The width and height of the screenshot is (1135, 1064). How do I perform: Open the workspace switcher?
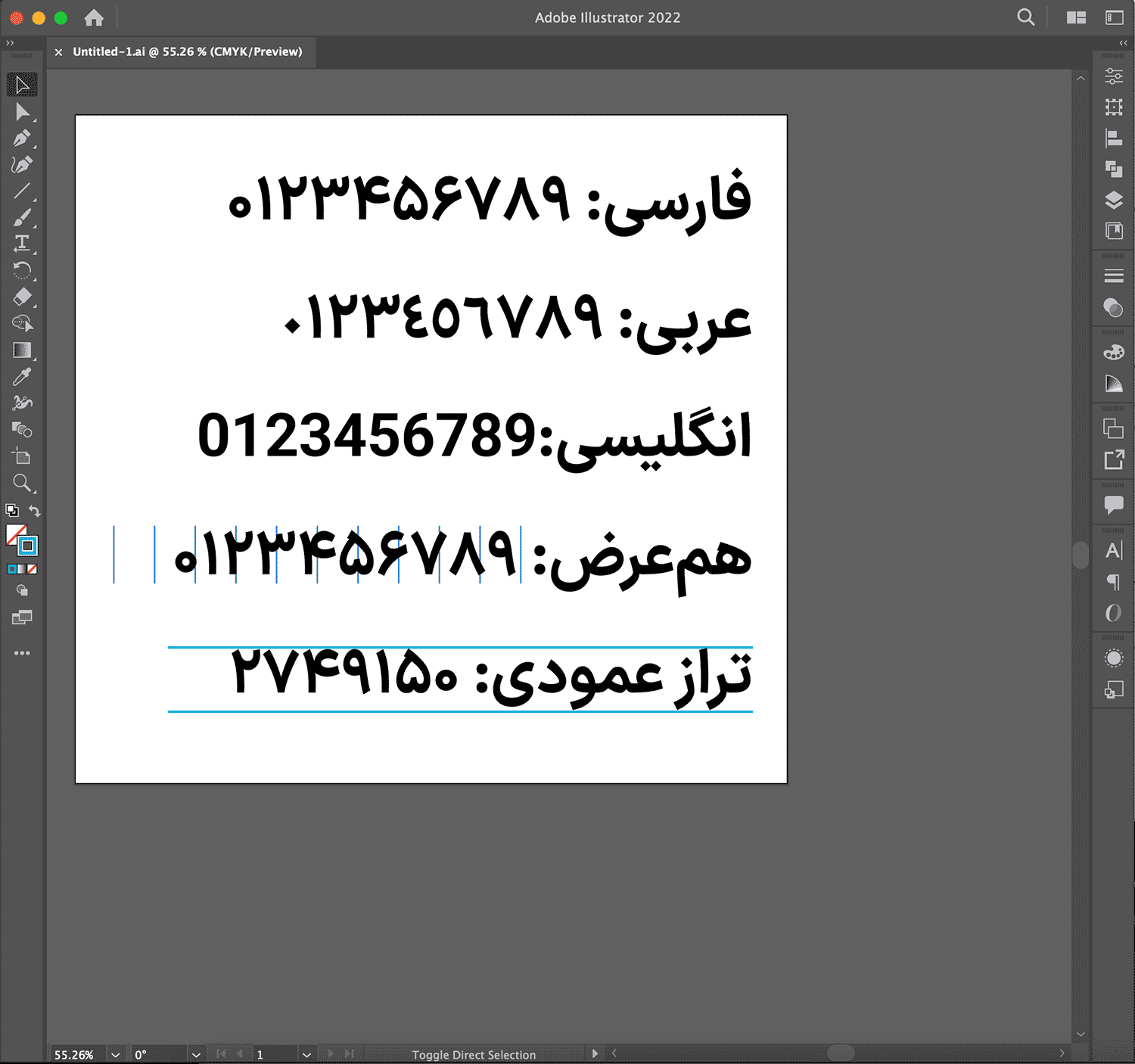[1115, 17]
